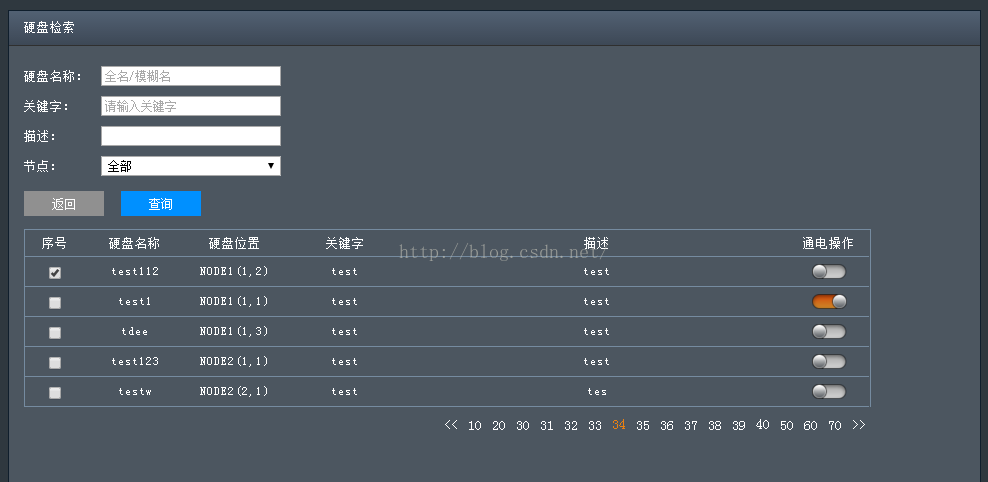This screenshot has width=988, height=482.
Task: Go to page 20
Action: (498, 426)
